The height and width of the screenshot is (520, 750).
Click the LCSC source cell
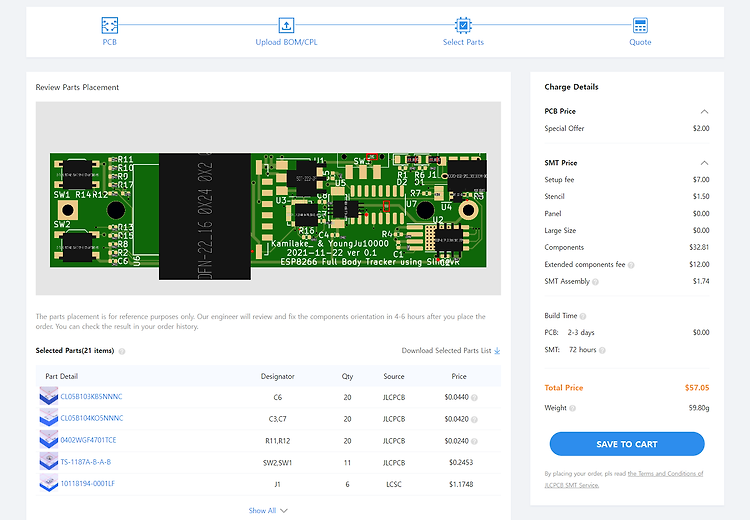click(x=394, y=485)
